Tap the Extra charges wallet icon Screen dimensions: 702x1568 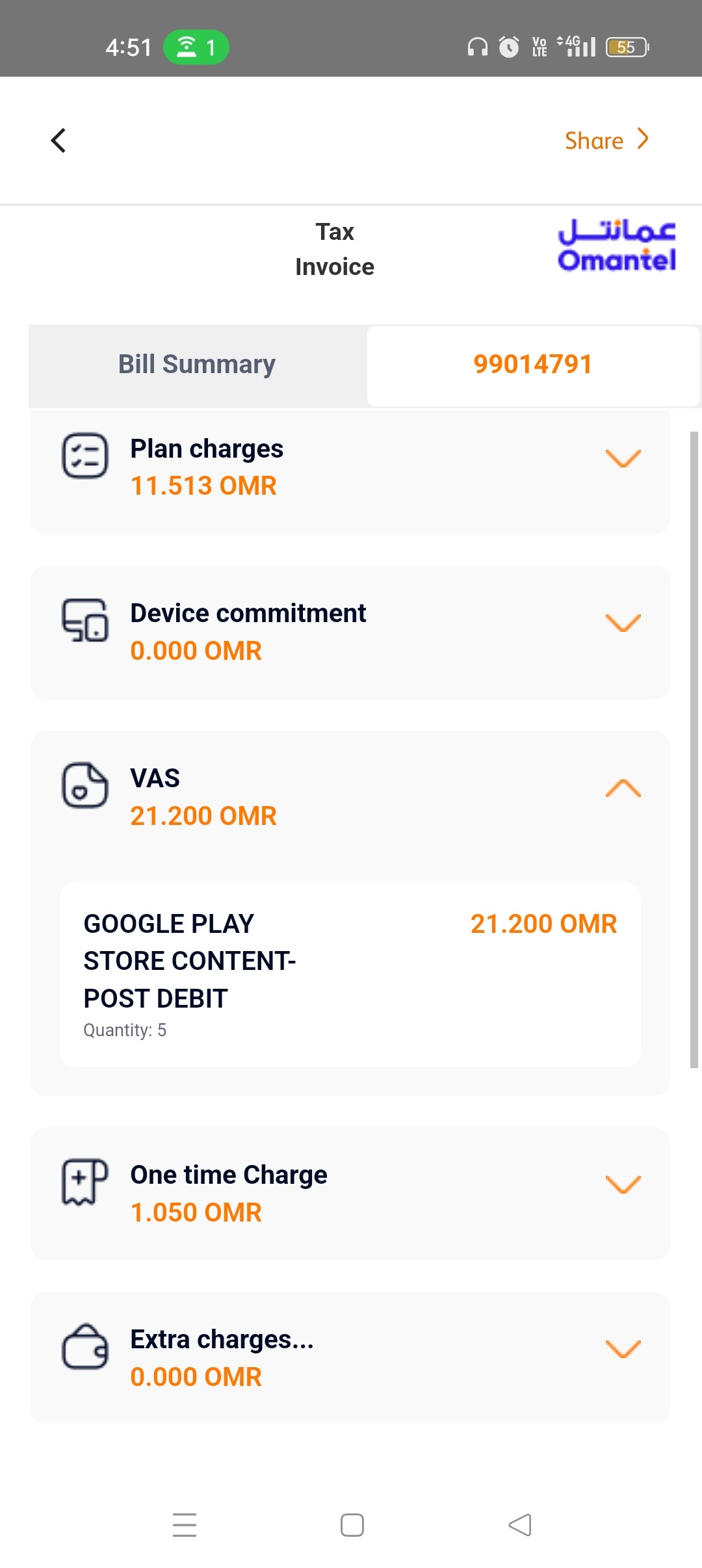click(85, 1347)
